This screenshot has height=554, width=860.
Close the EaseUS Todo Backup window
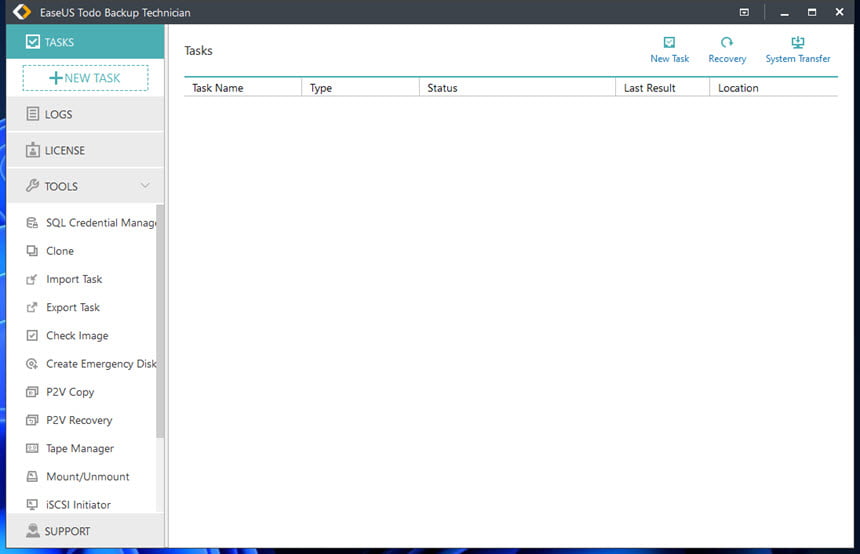tap(839, 12)
